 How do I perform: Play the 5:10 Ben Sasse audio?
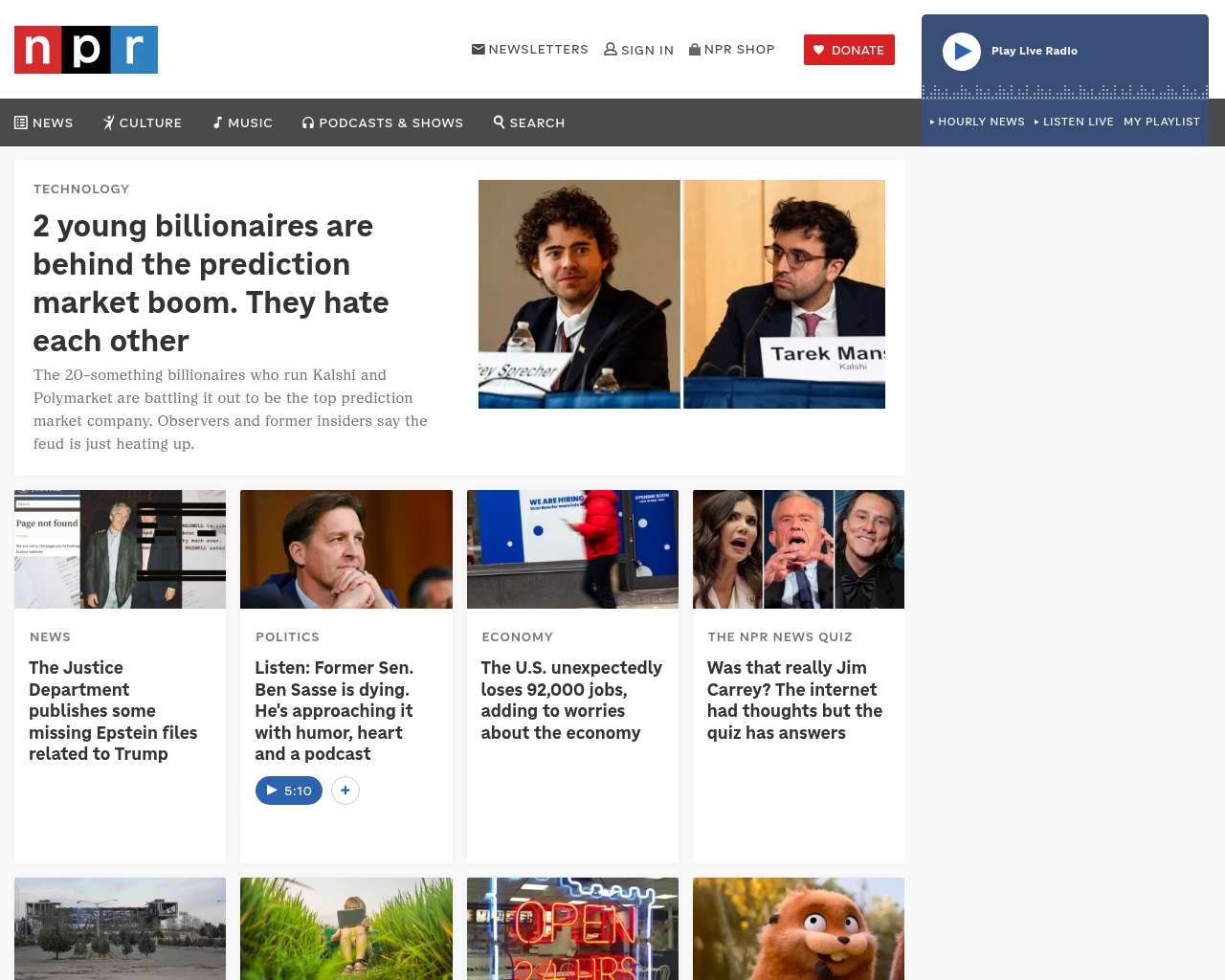coord(289,791)
